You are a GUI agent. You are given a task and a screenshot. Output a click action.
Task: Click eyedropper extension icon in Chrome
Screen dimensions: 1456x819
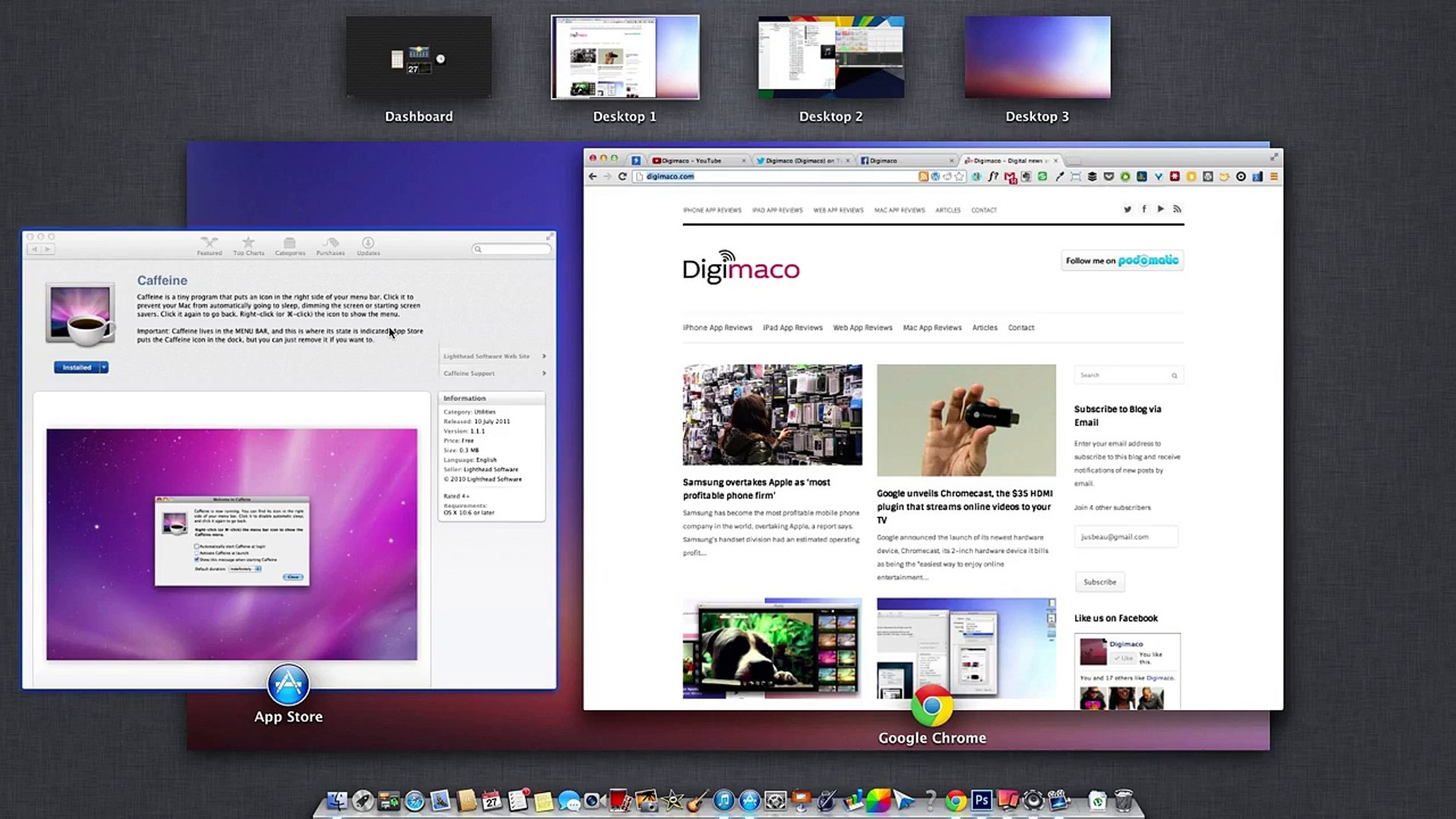1059,176
